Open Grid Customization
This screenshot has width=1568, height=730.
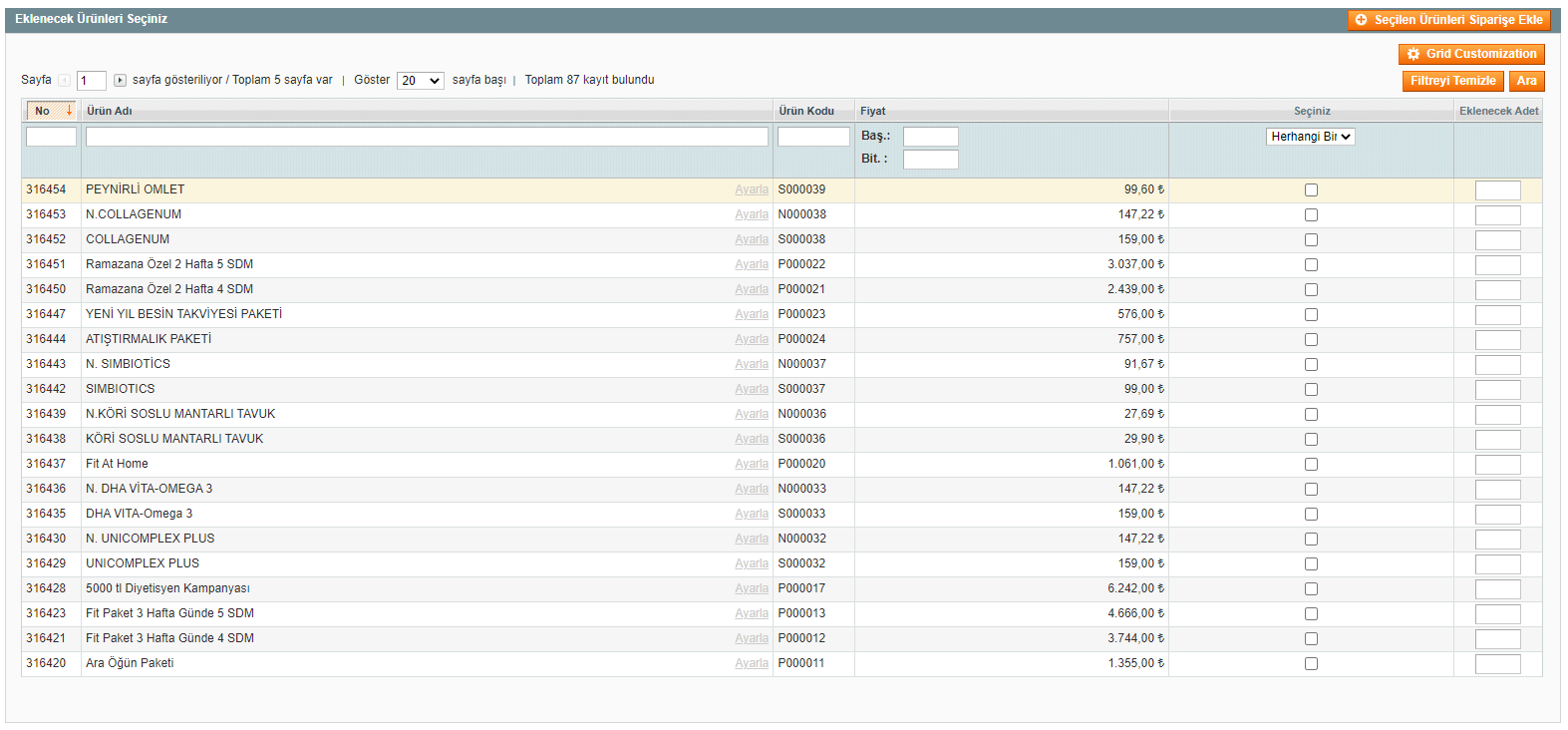pos(1471,54)
